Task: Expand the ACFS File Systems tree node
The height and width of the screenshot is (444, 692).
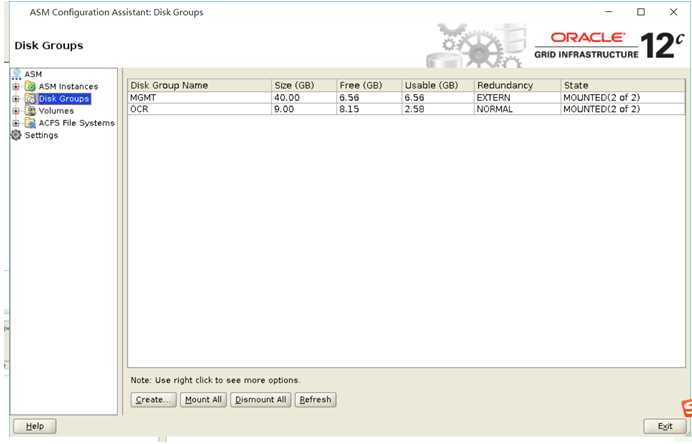Action: click(16, 123)
